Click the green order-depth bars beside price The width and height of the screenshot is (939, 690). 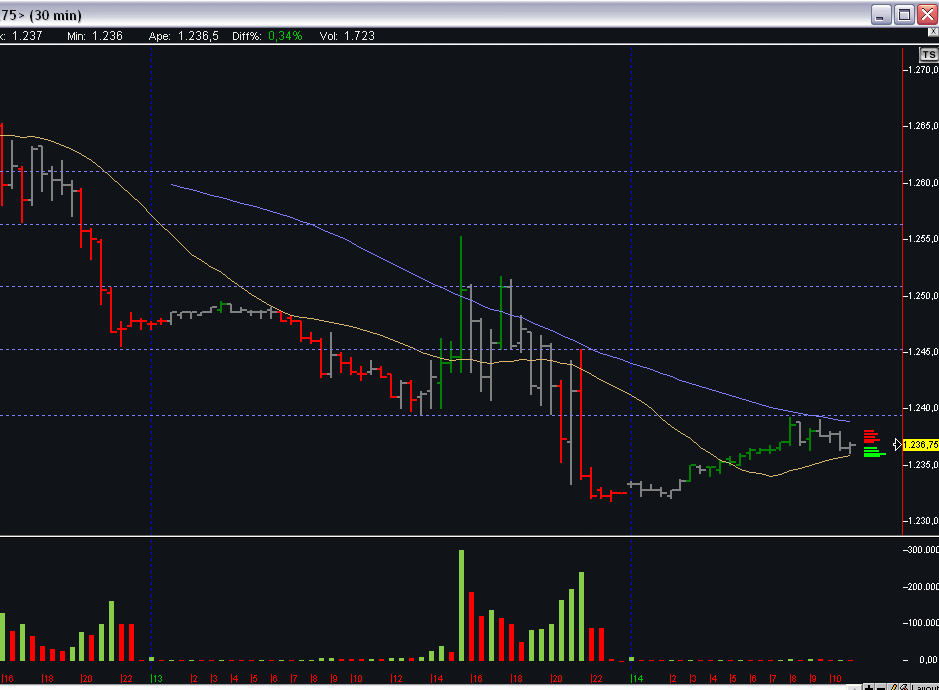pos(874,452)
